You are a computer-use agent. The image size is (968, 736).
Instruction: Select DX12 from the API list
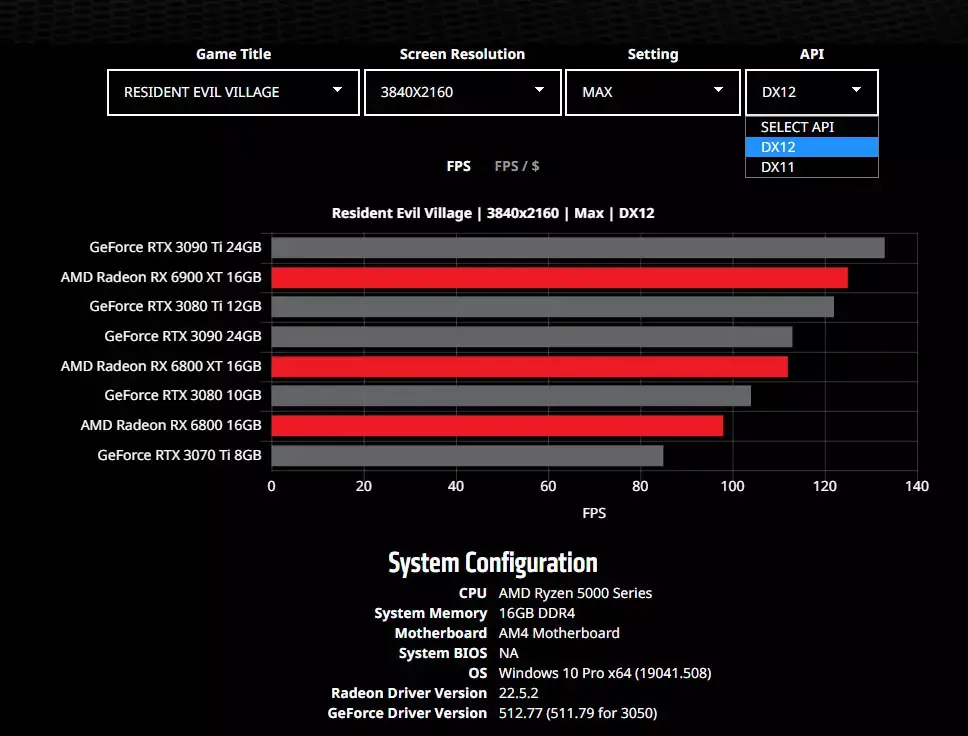[812, 147]
